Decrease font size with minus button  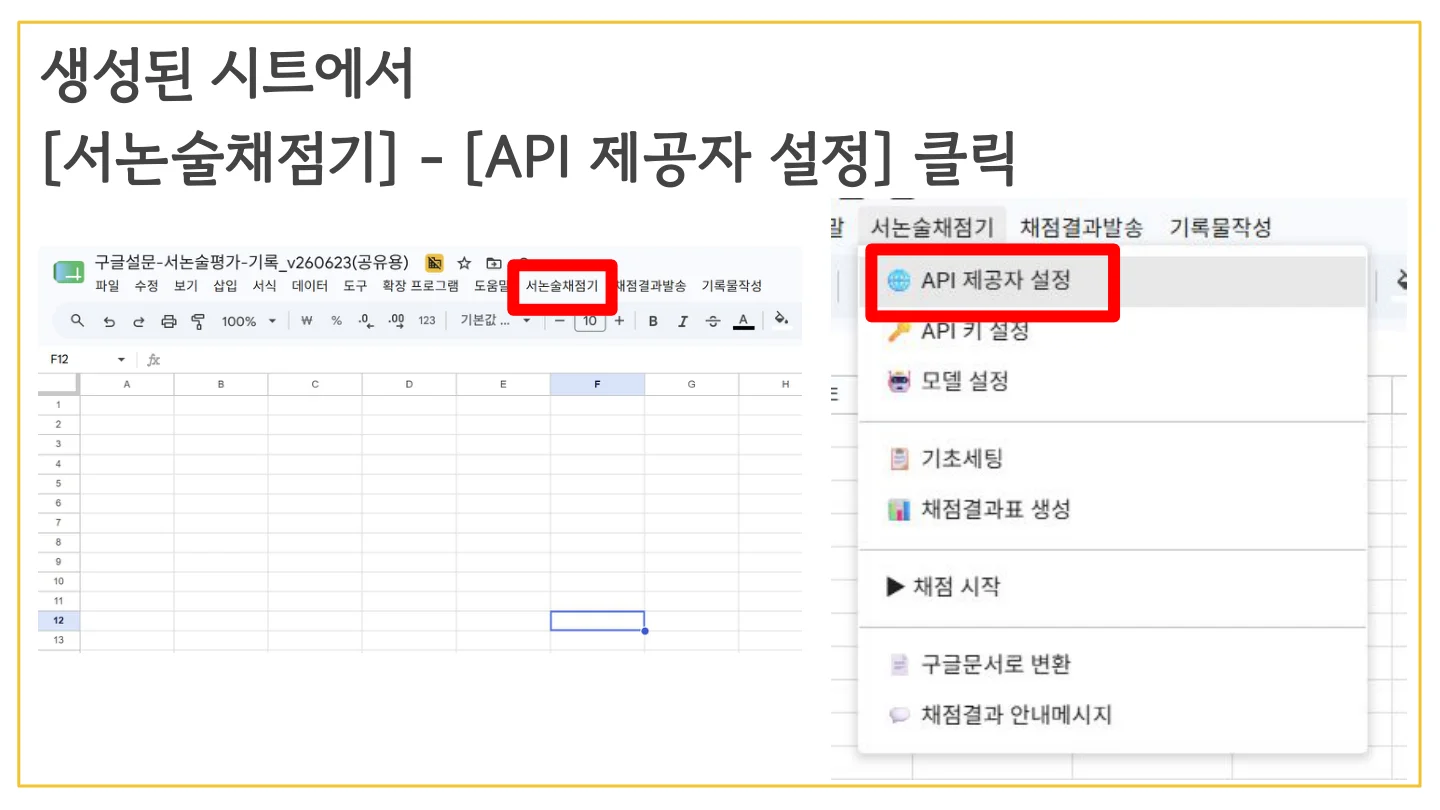(560, 321)
